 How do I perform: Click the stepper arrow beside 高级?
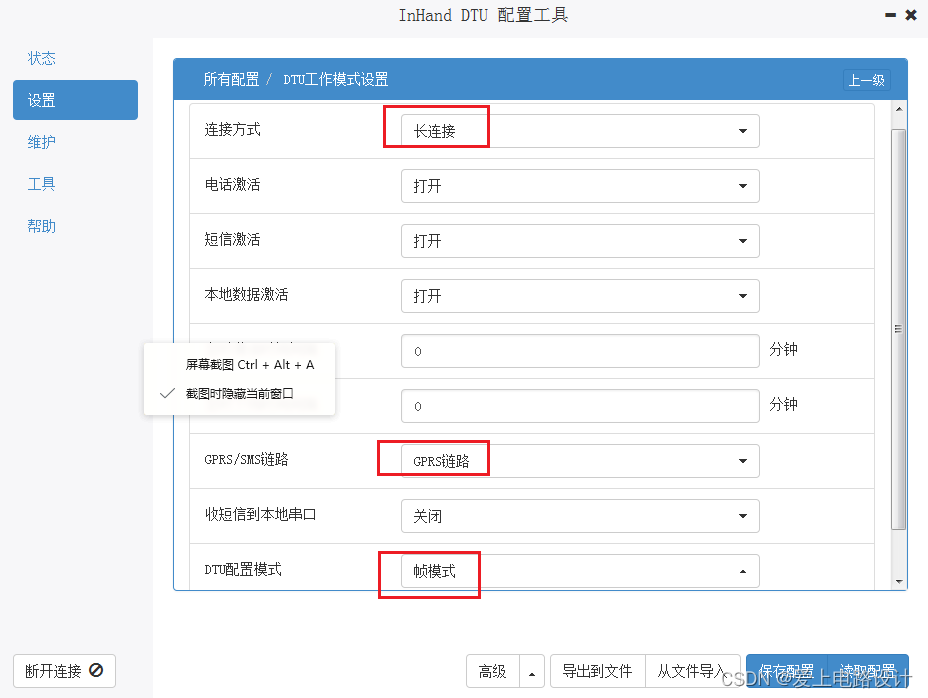[x=531, y=671]
